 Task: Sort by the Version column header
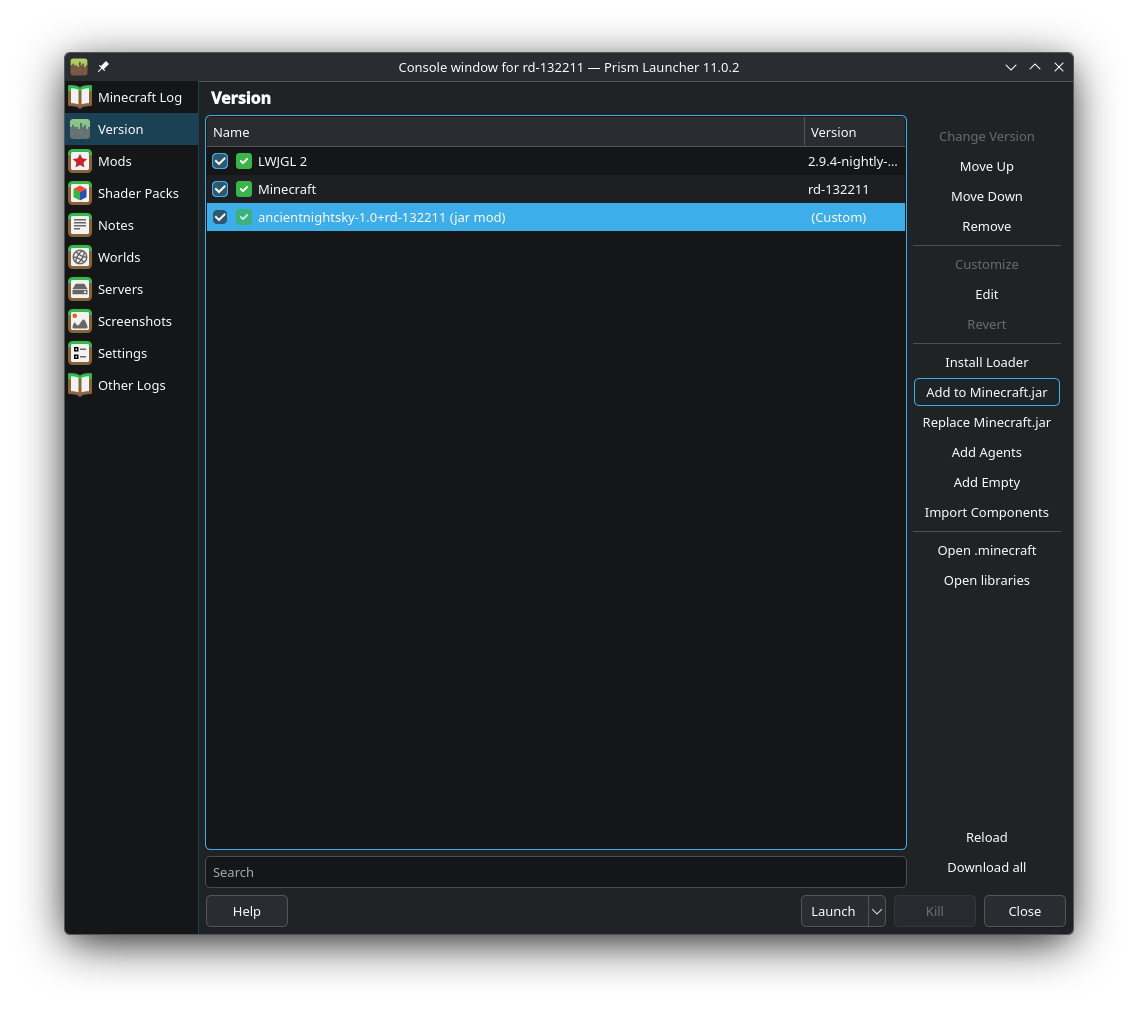pos(855,132)
